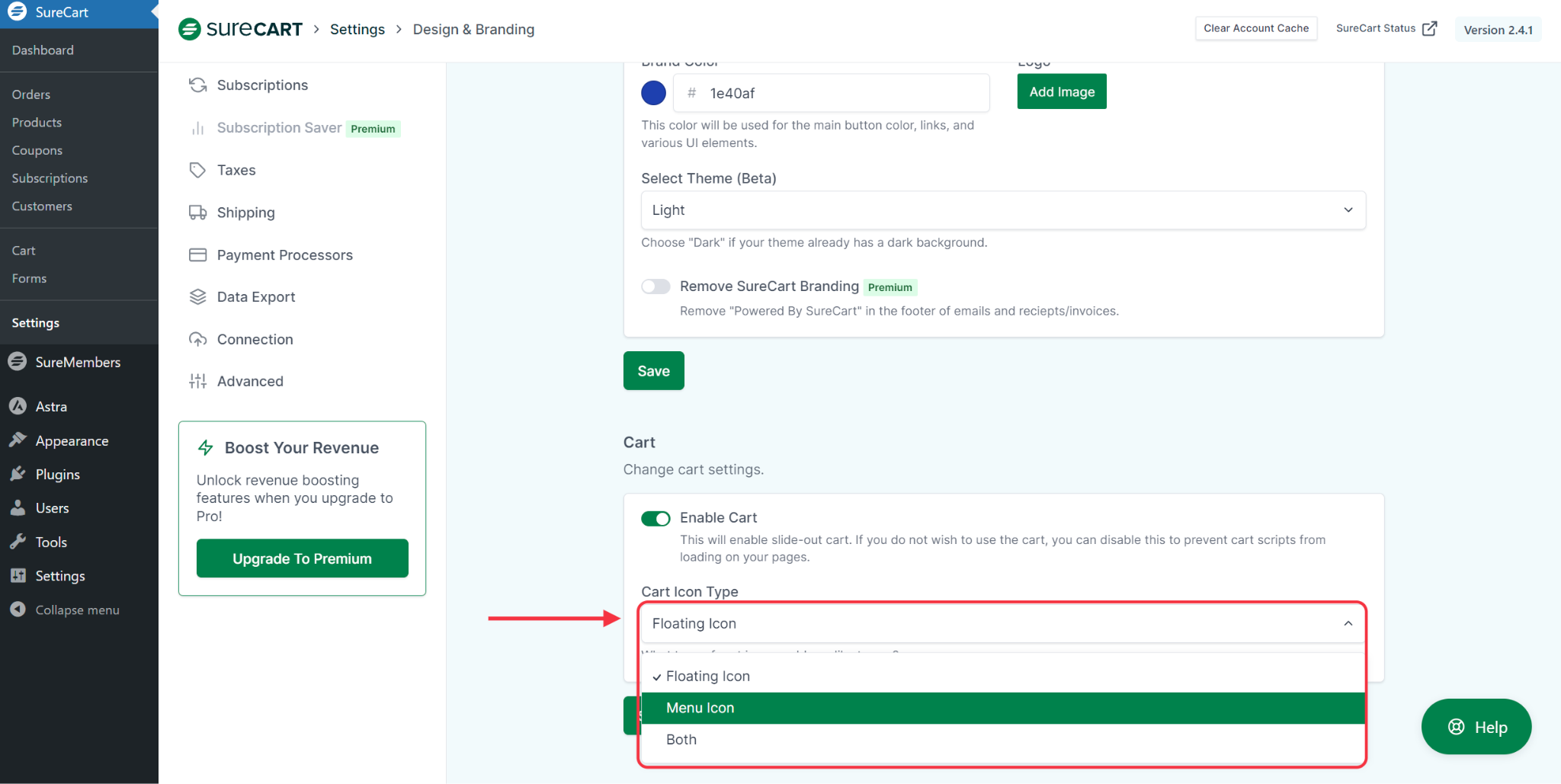Click the Design & Branding breadcrumb text
Viewport: 1561px width, 784px height.
pyautogui.click(x=473, y=29)
